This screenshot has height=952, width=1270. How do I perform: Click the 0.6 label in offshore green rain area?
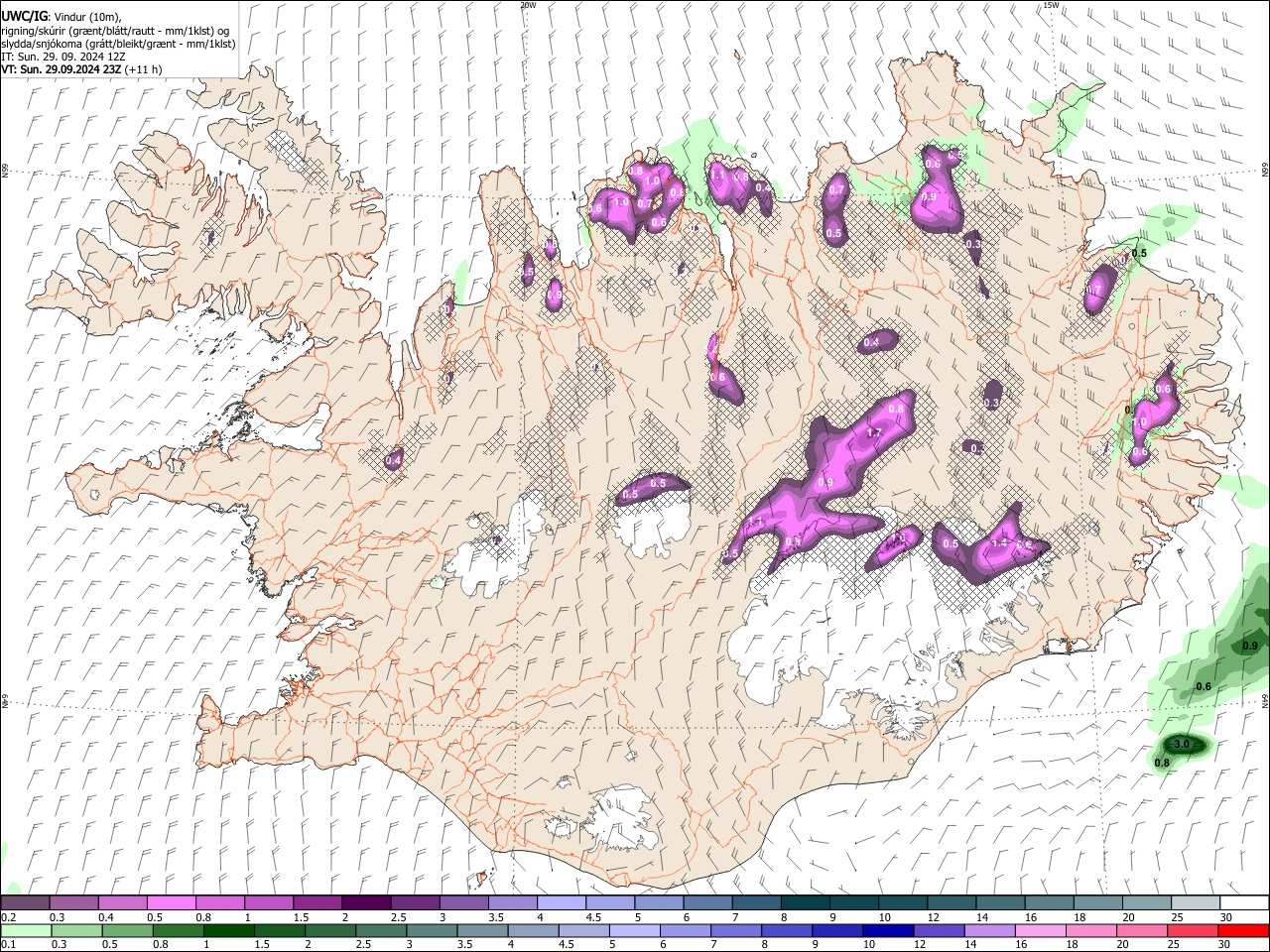(x=1204, y=686)
